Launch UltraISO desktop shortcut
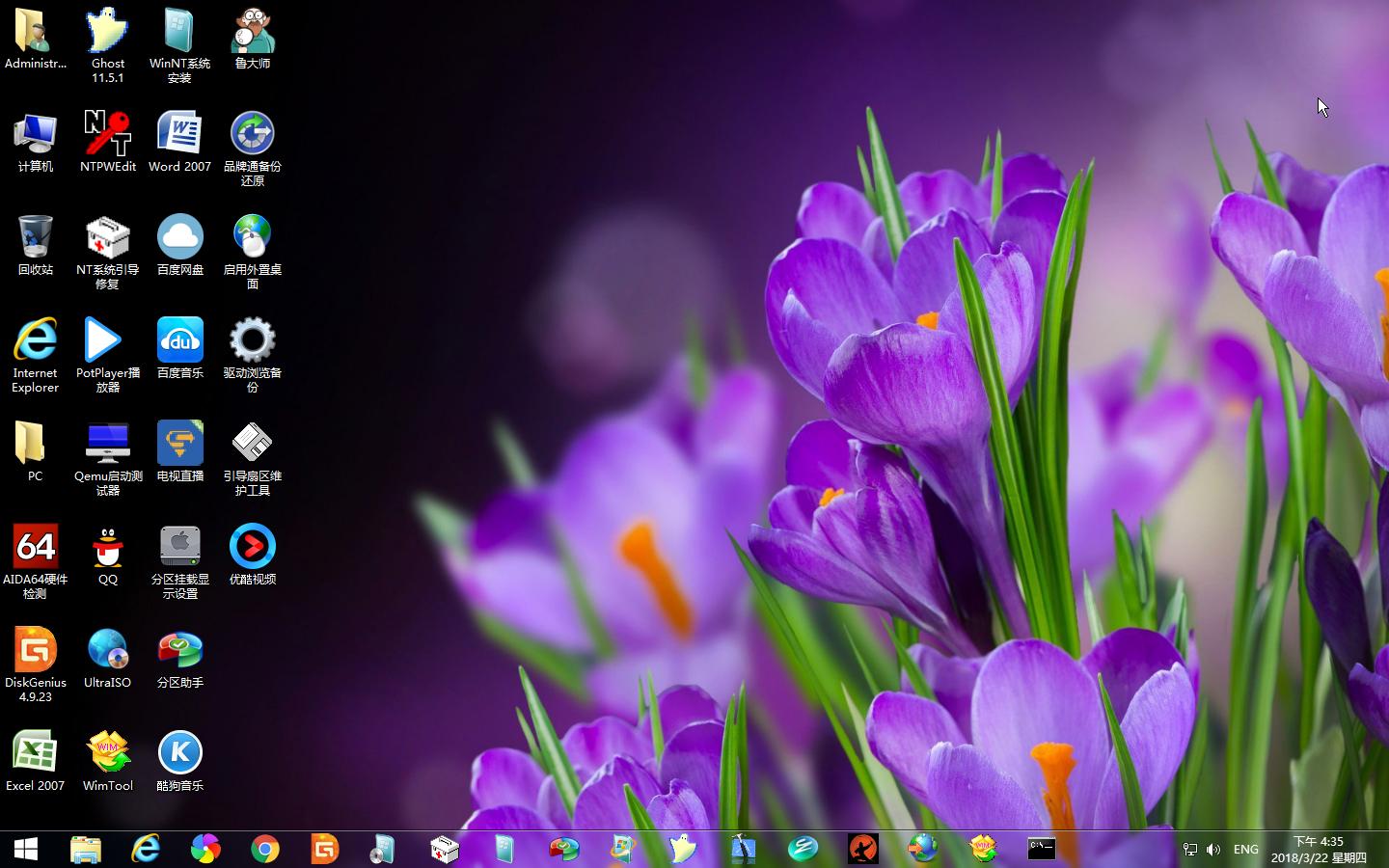 108,659
